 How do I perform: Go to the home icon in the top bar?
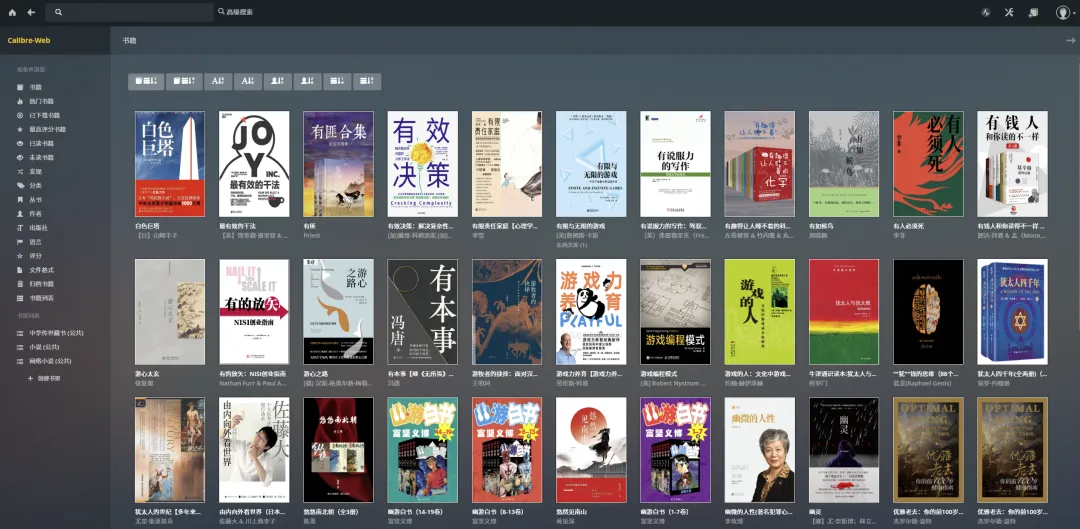(12, 12)
